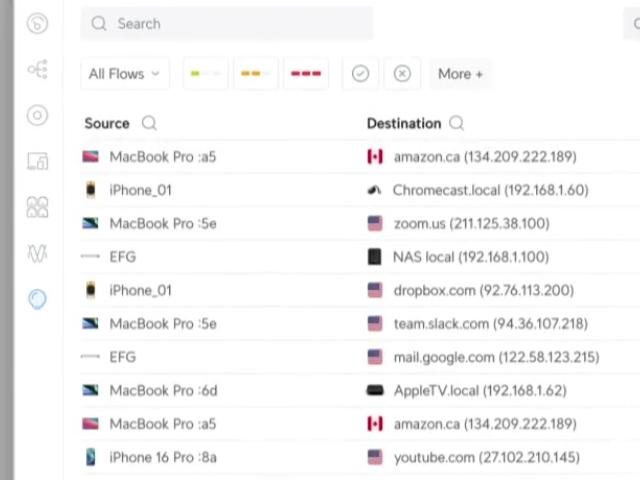Image resolution: width=640 pixels, height=480 pixels.
Task: Open the topology sidebar icon
Action: click(38, 69)
